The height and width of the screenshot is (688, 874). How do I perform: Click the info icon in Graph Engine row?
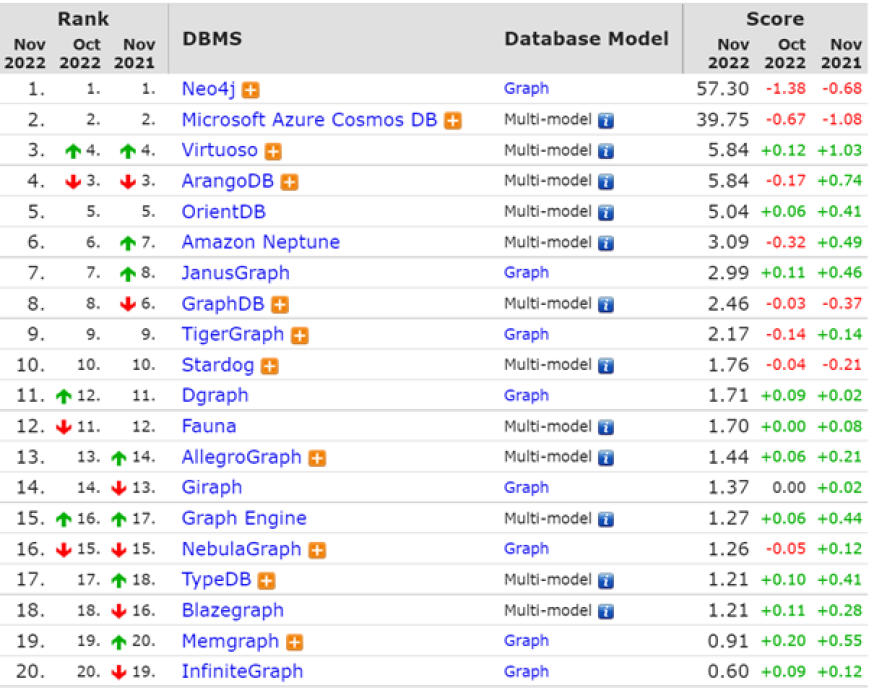pos(606,519)
